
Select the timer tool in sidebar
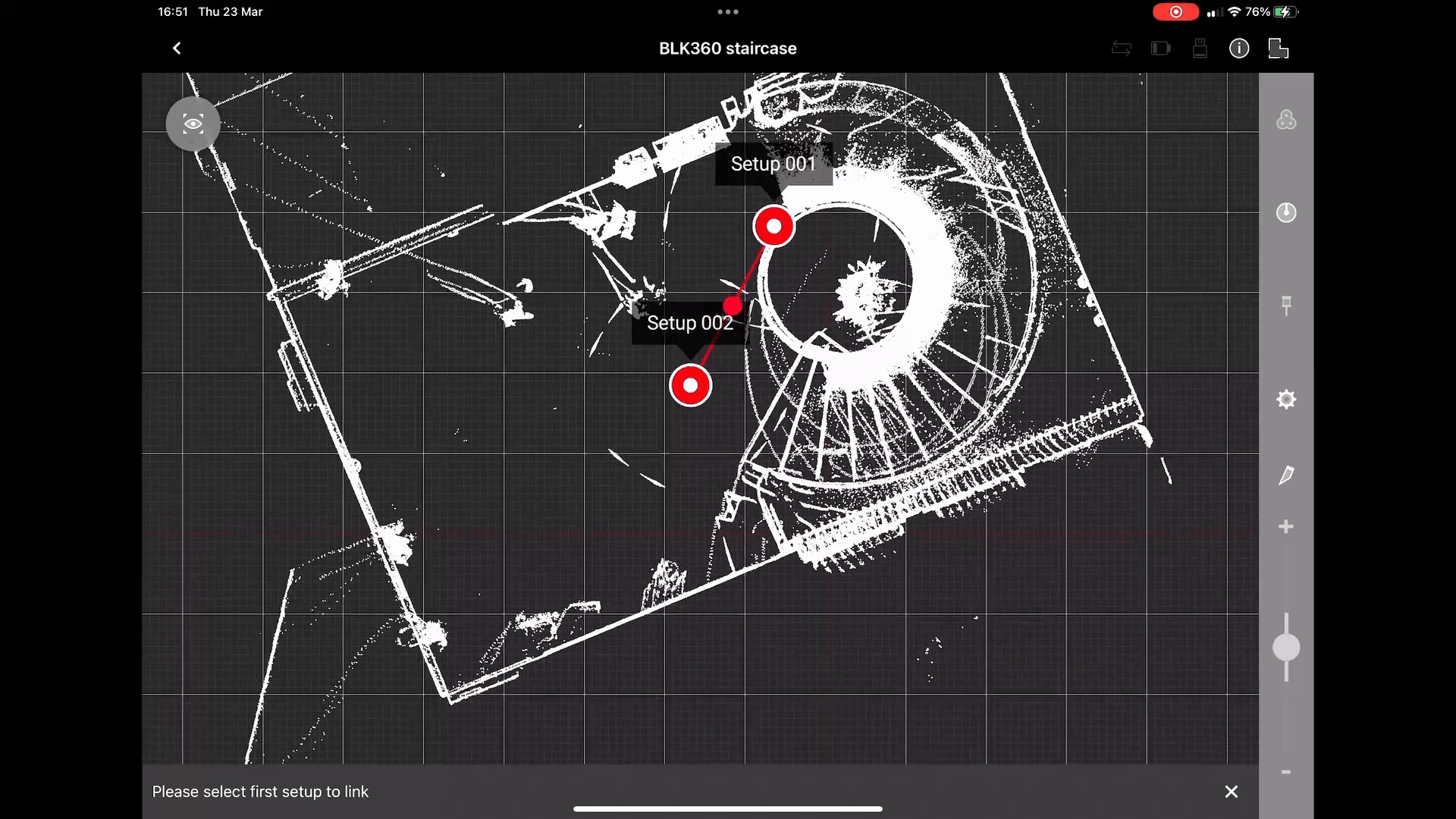coord(1286,213)
